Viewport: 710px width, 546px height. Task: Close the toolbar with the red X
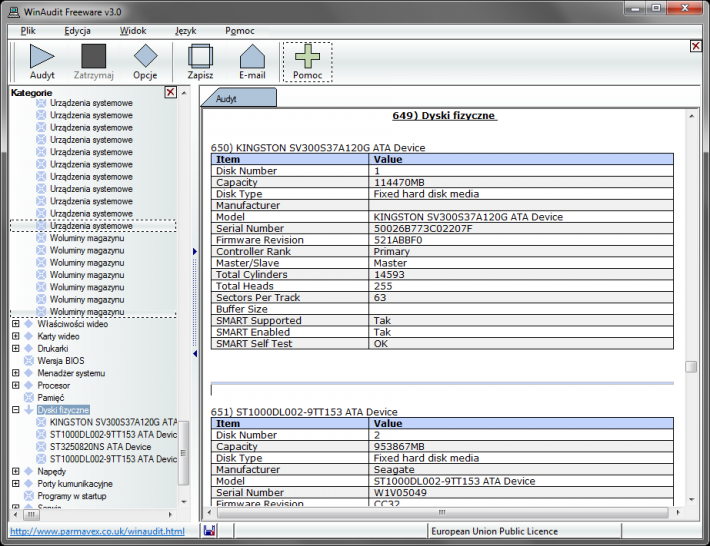(x=696, y=46)
